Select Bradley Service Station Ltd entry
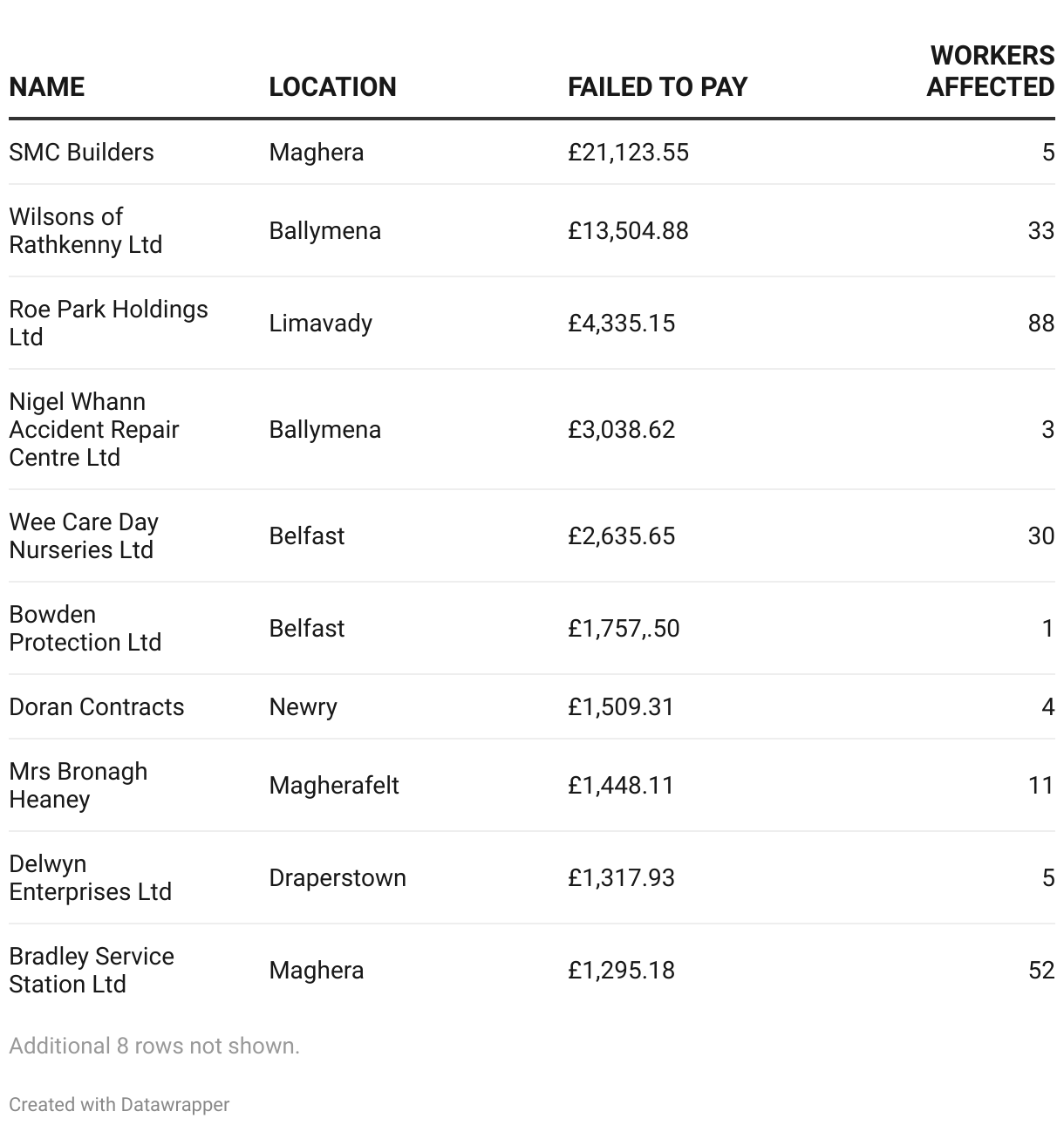The image size is (1064, 1125). click(92, 971)
